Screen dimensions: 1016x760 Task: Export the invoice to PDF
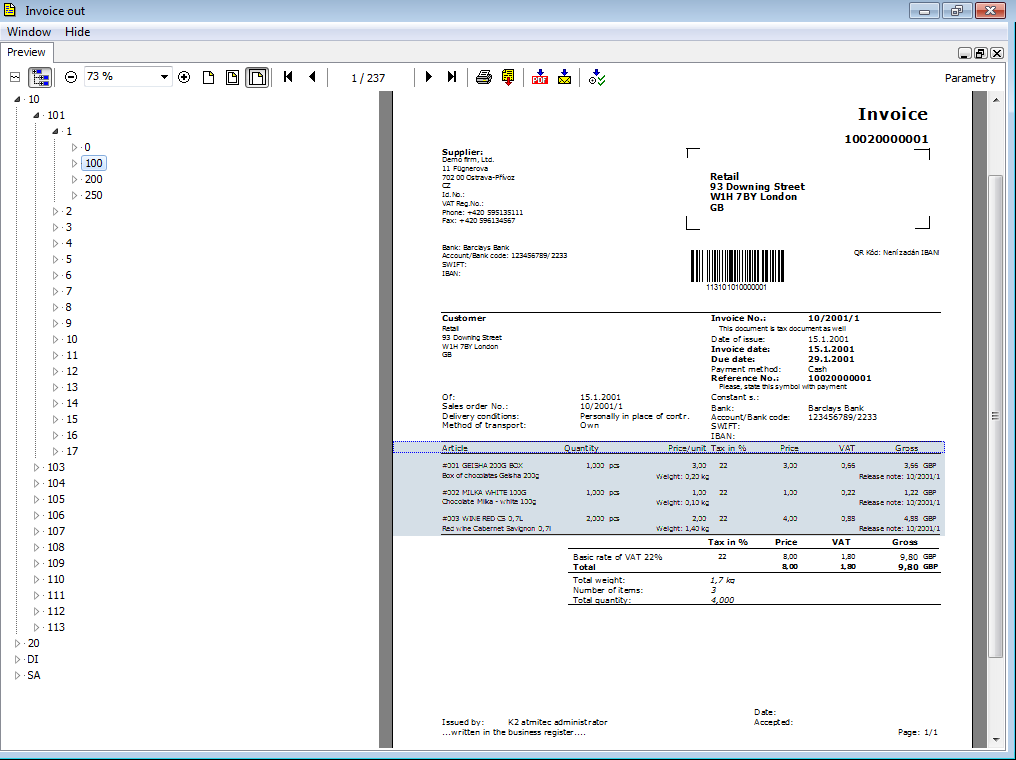(540, 77)
